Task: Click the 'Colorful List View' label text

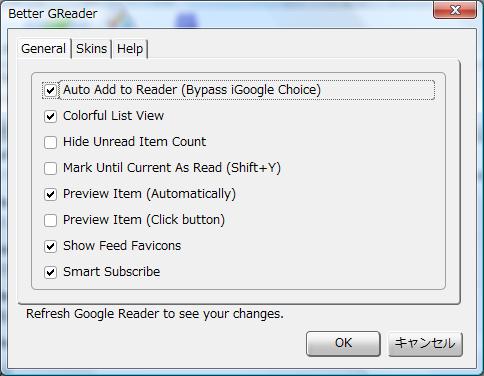Action: [x=113, y=116]
